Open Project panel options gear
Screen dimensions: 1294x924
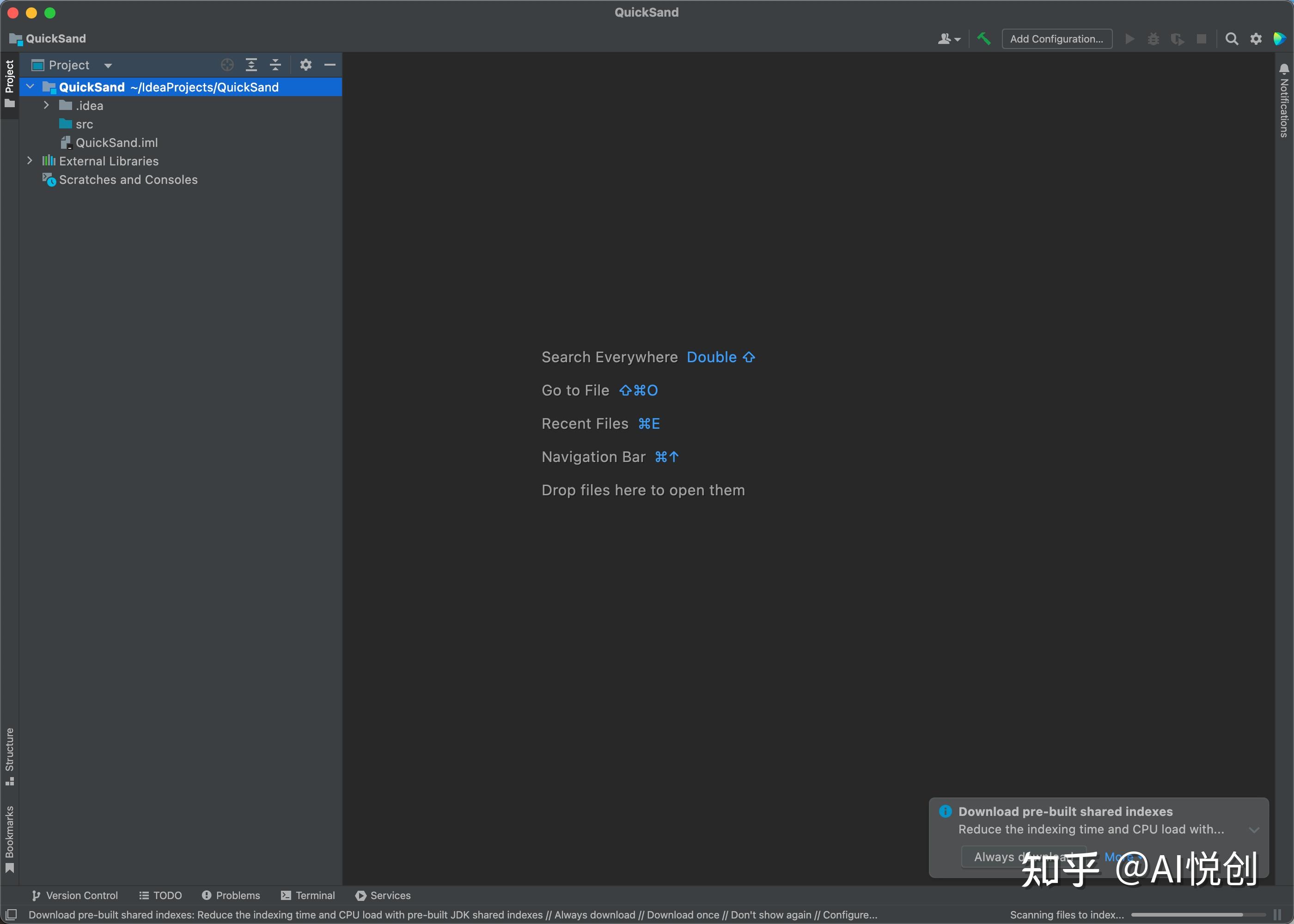[305, 65]
